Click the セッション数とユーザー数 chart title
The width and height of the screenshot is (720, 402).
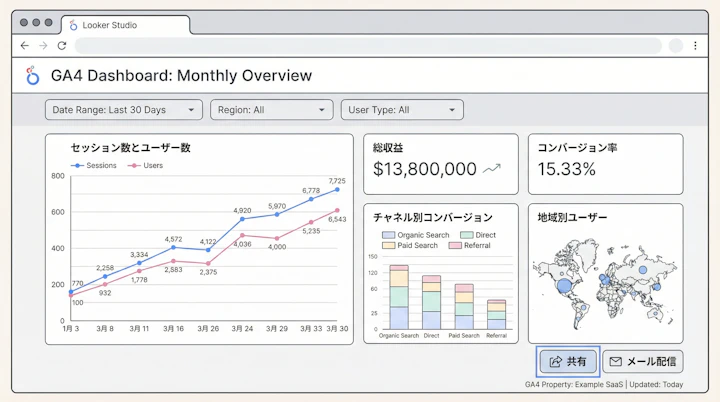130,147
